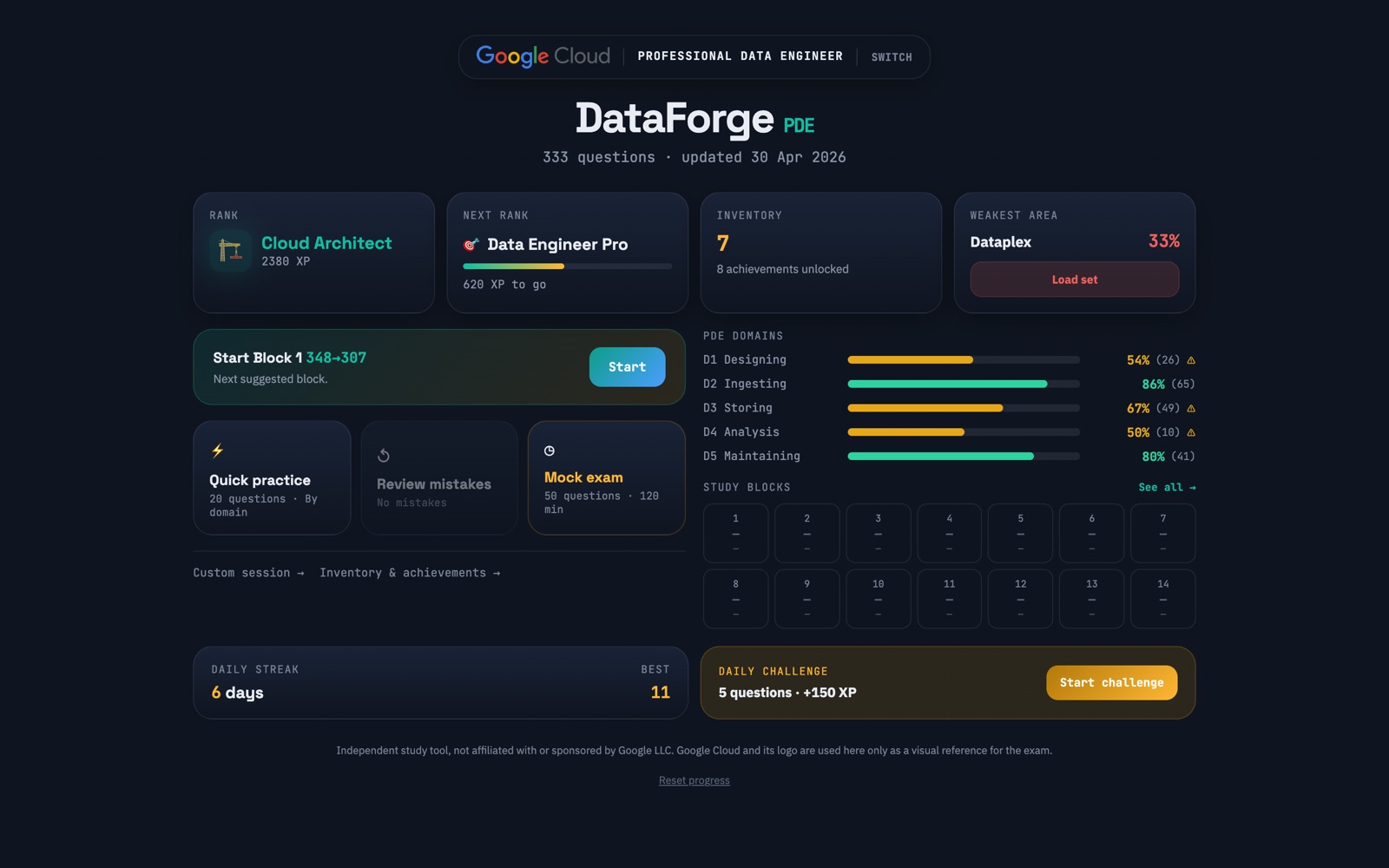Click the lightning bolt Quick practice icon
Image resolution: width=1389 pixels, height=868 pixels.
pyautogui.click(x=218, y=450)
